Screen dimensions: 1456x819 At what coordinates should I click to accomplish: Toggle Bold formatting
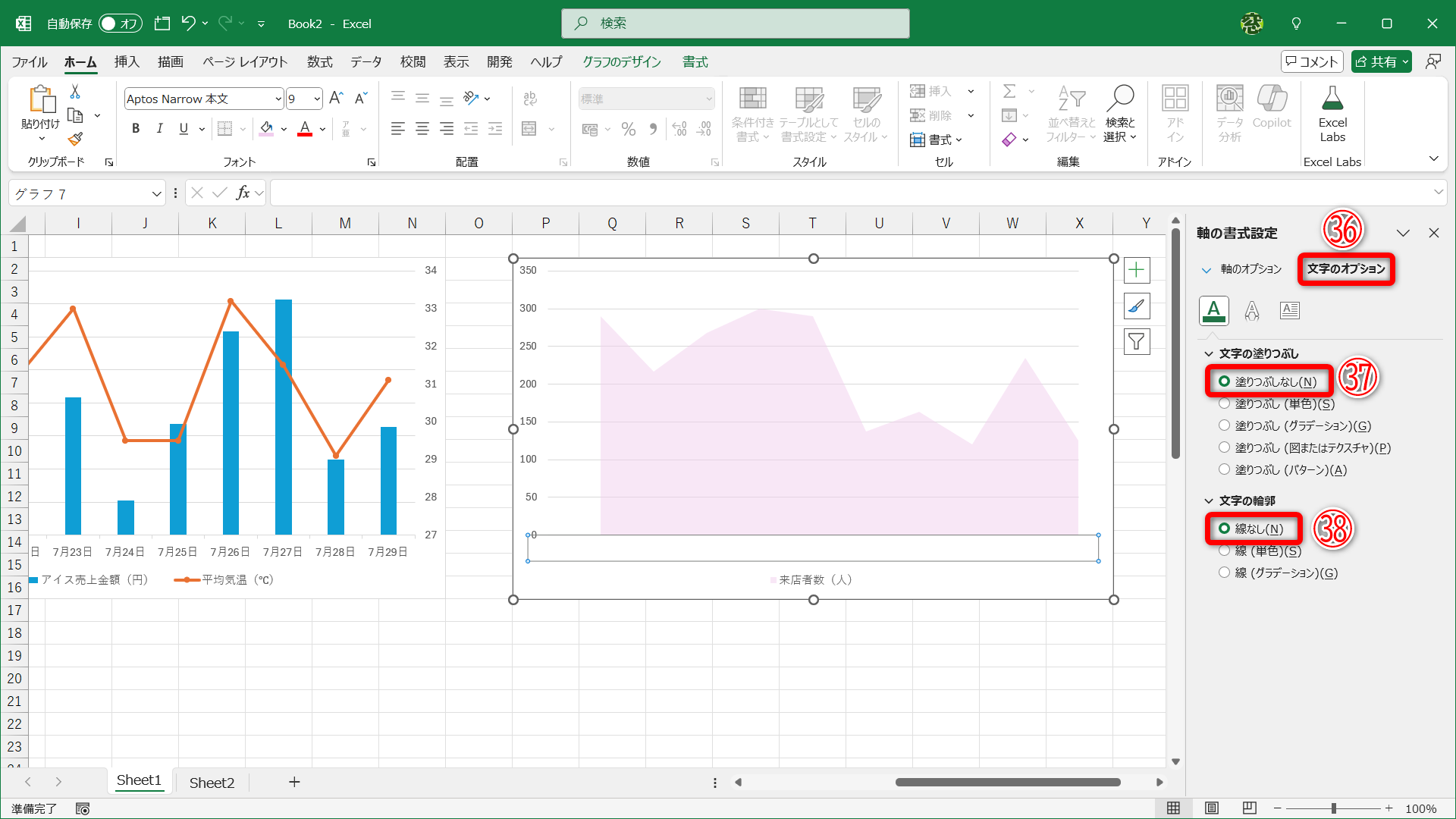(136, 129)
